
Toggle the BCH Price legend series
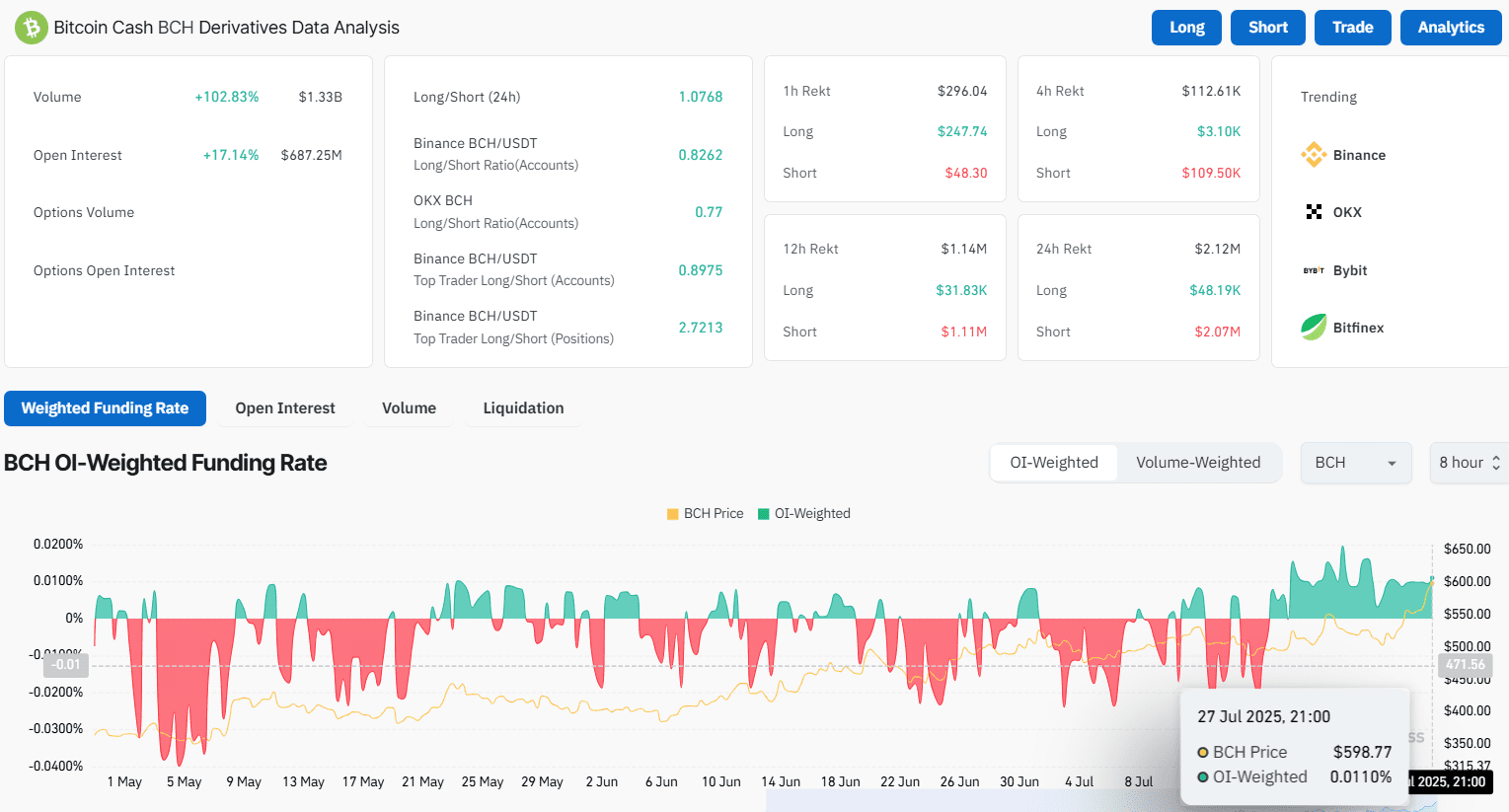pos(706,513)
